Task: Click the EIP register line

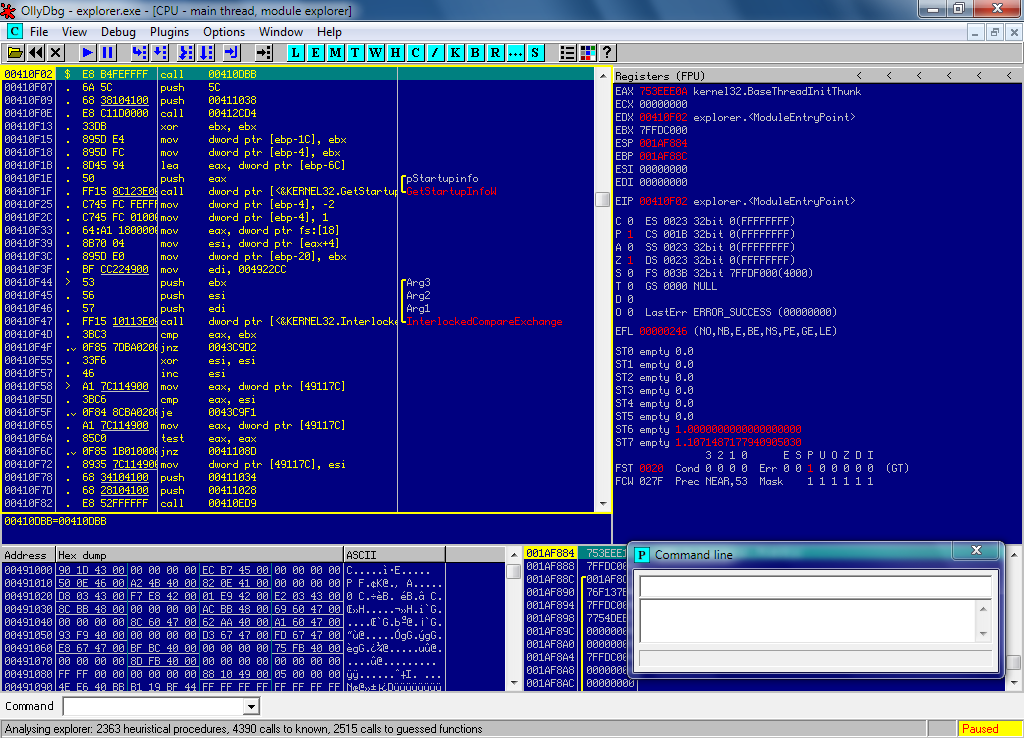Action: (x=735, y=201)
